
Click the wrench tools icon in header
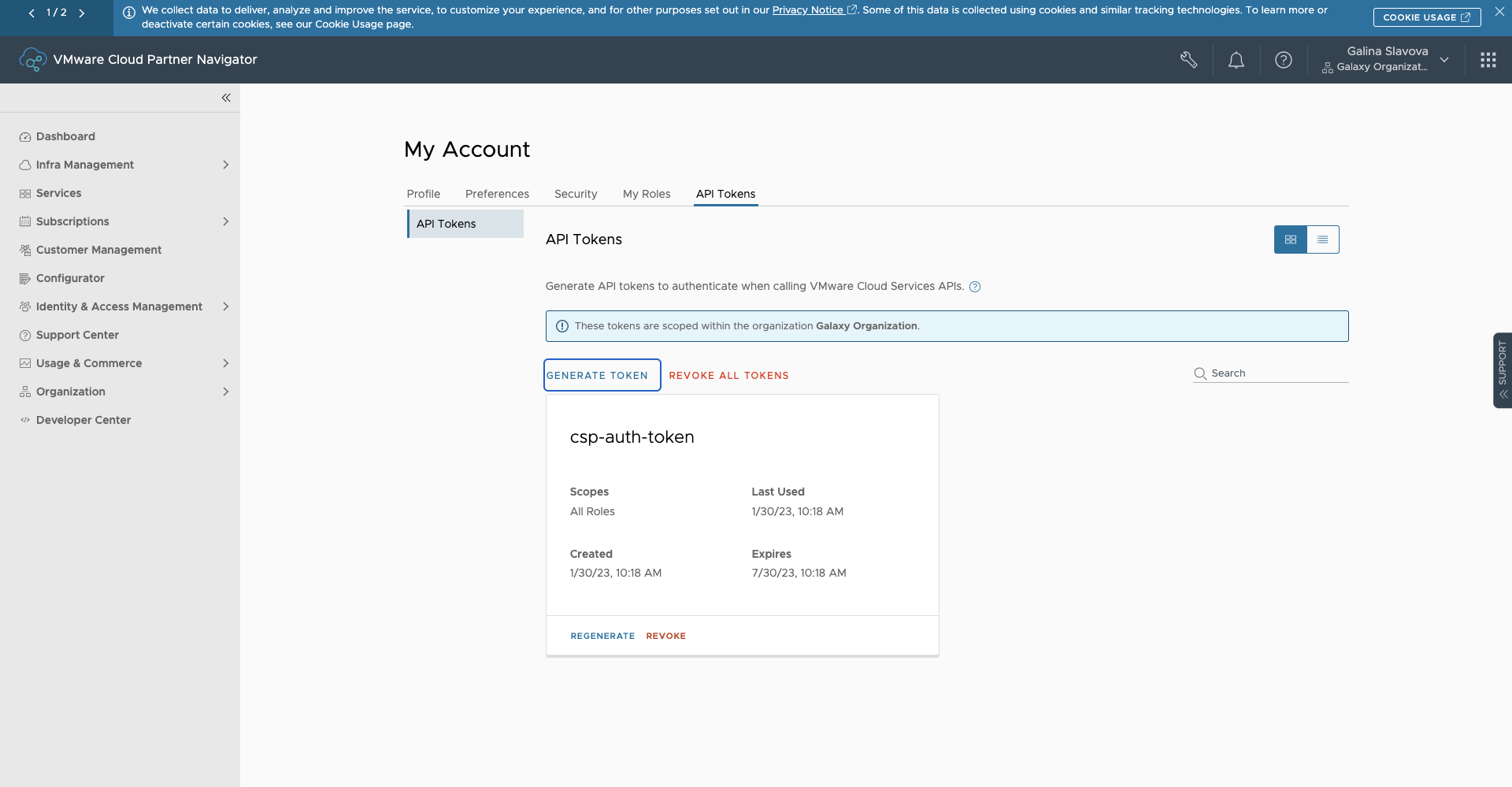1189,60
